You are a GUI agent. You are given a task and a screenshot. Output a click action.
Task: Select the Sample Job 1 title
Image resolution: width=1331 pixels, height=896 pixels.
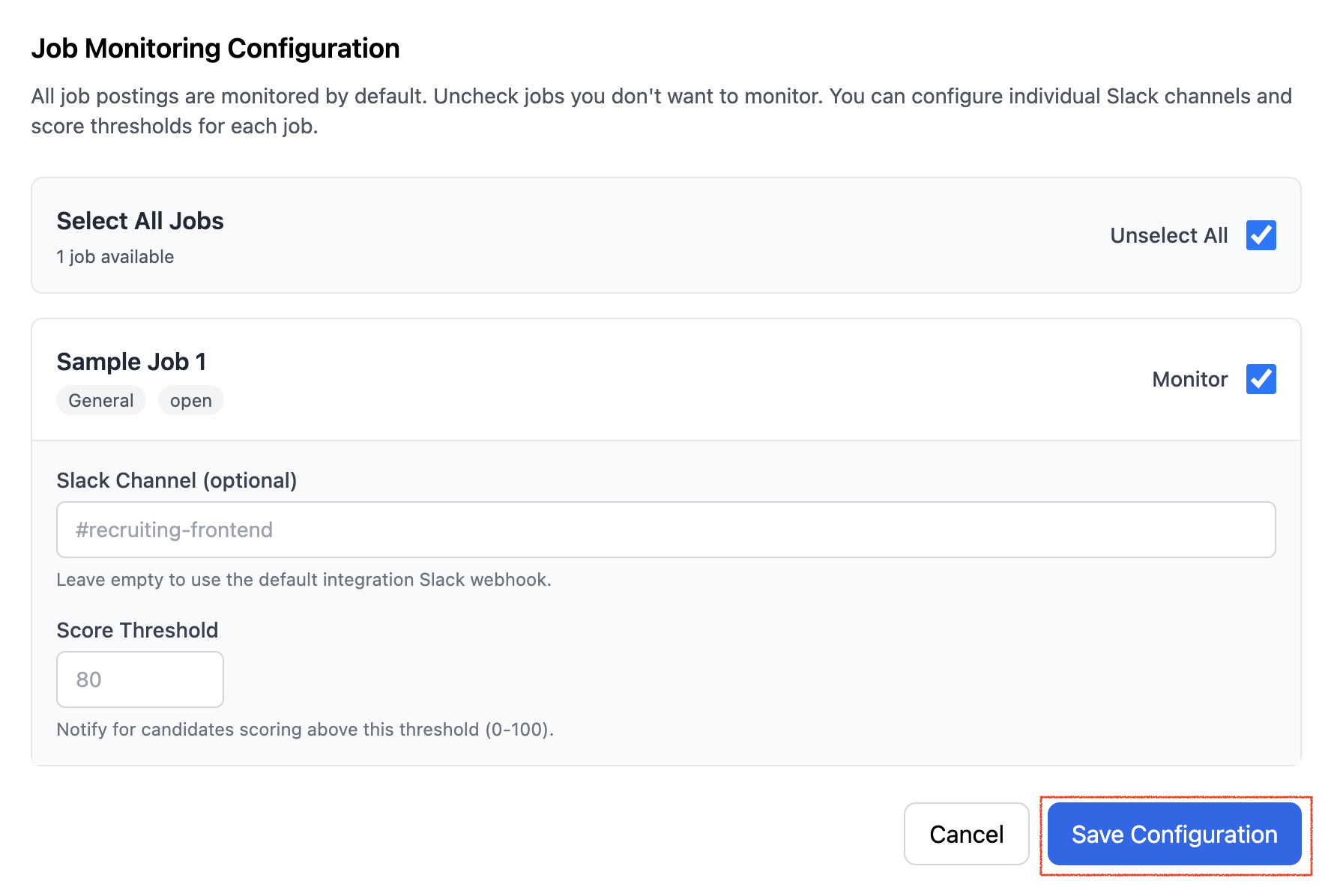(x=131, y=362)
